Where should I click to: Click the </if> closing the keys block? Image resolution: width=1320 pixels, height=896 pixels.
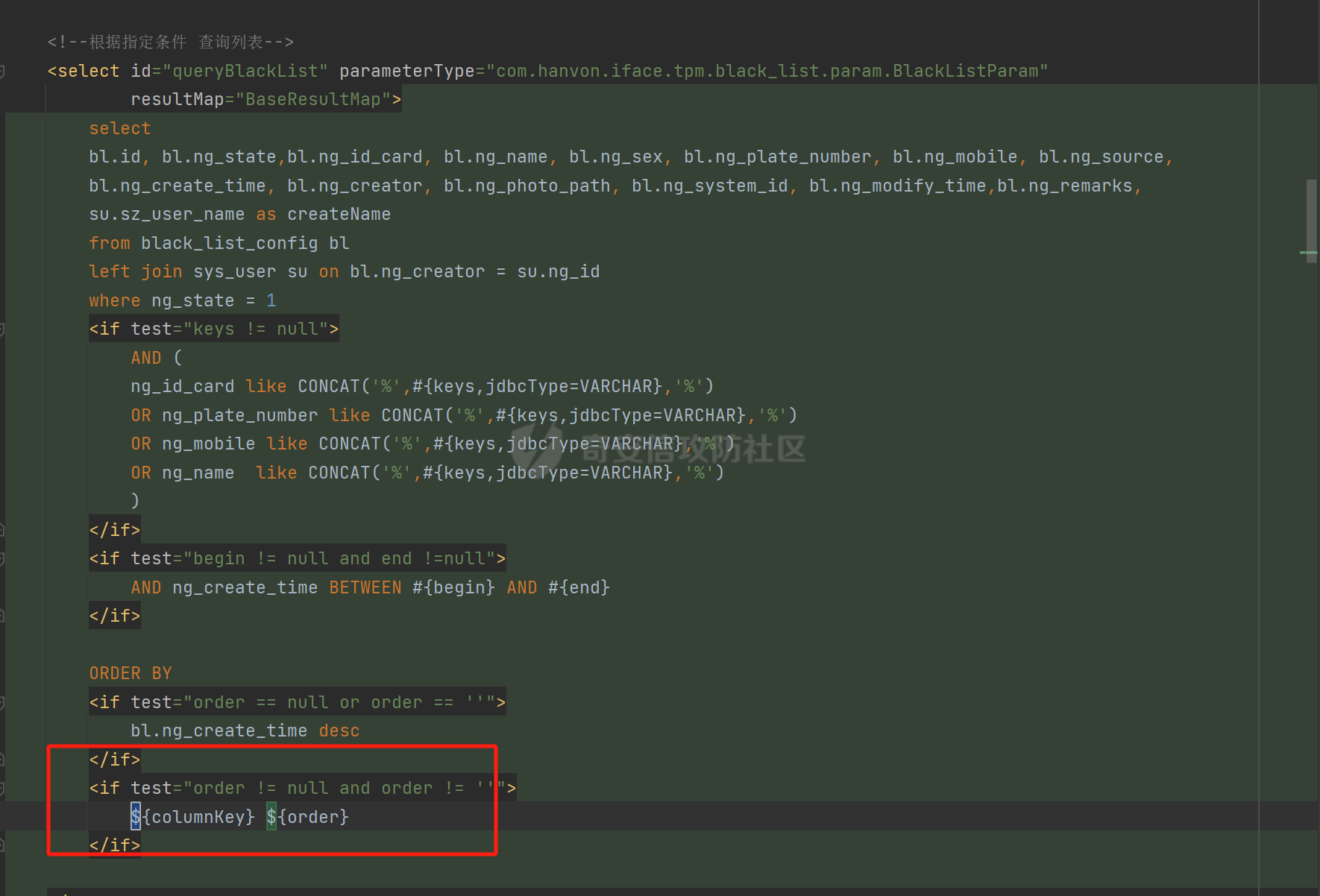click(x=115, y=530)
